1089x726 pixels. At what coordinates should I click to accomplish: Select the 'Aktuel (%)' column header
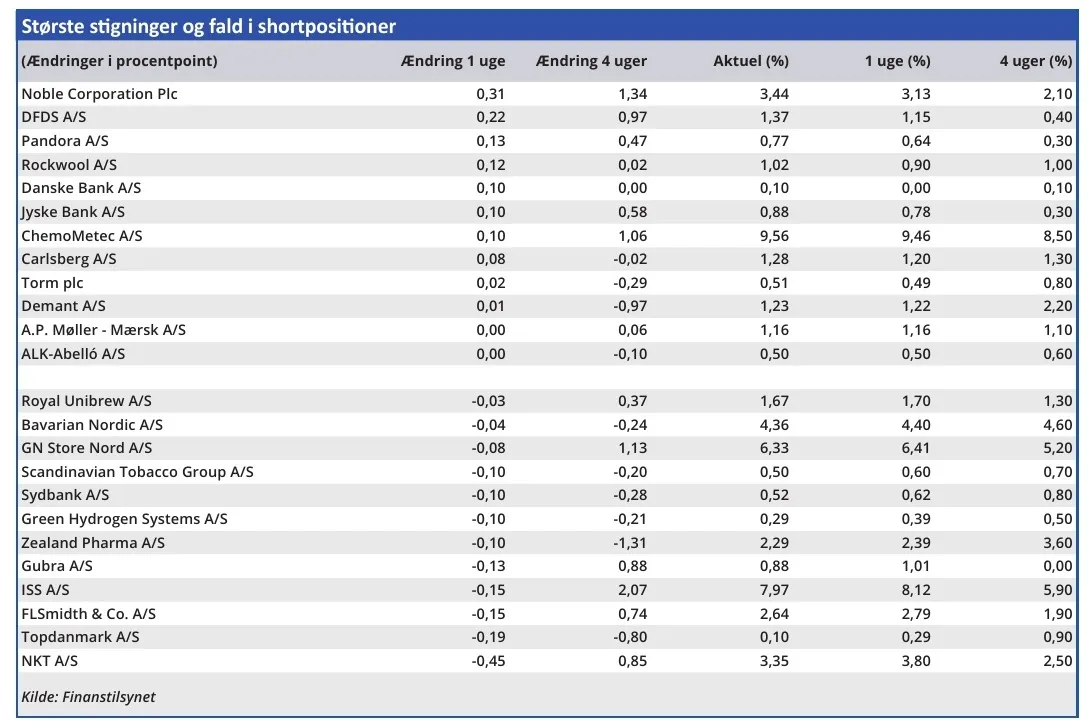tap(750, 61)
